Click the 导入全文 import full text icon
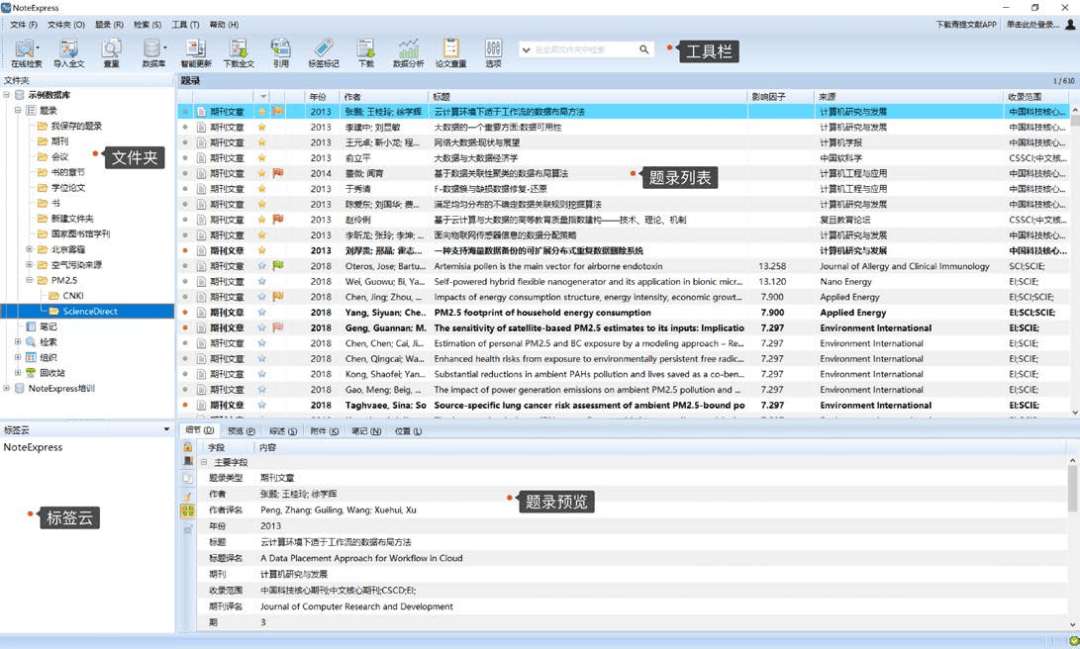 (68, 53)
